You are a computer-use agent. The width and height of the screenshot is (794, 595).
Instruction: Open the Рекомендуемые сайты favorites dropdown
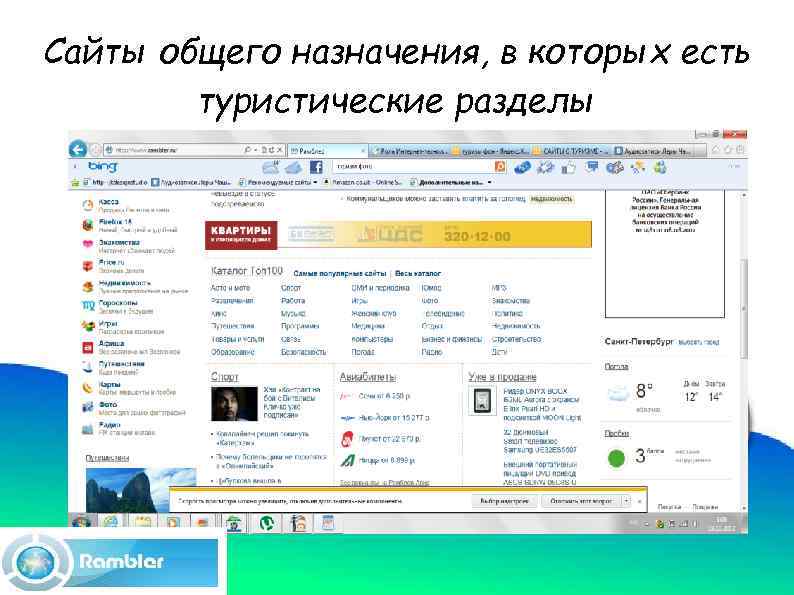[277, 182]
